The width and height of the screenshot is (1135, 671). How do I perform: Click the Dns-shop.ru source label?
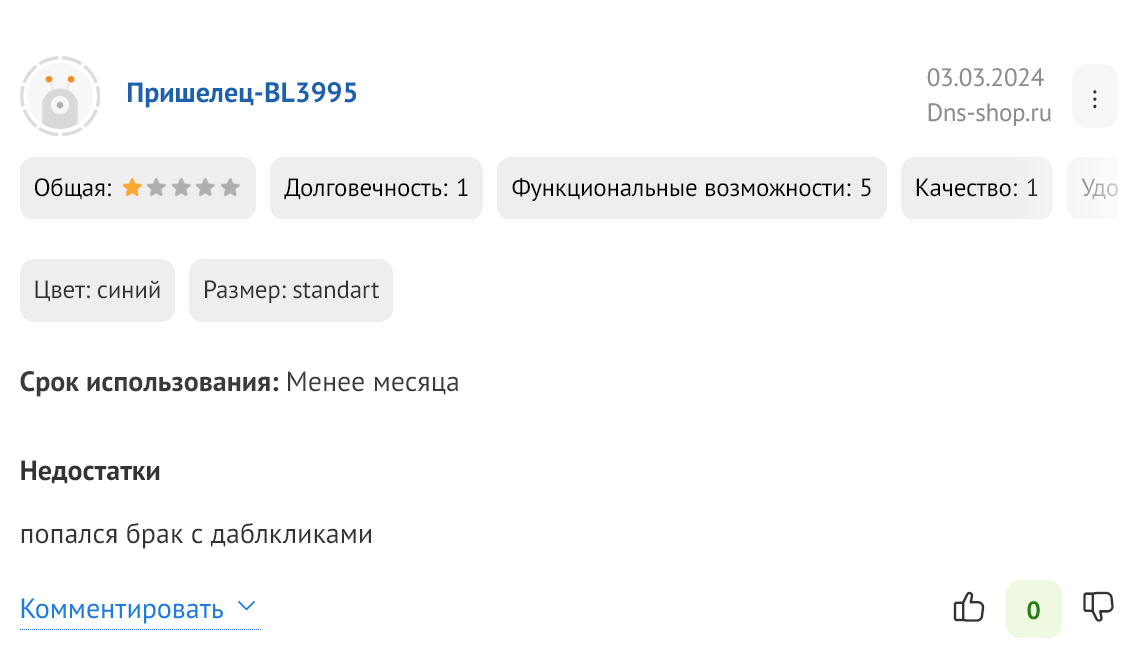(x=989, y=113)
